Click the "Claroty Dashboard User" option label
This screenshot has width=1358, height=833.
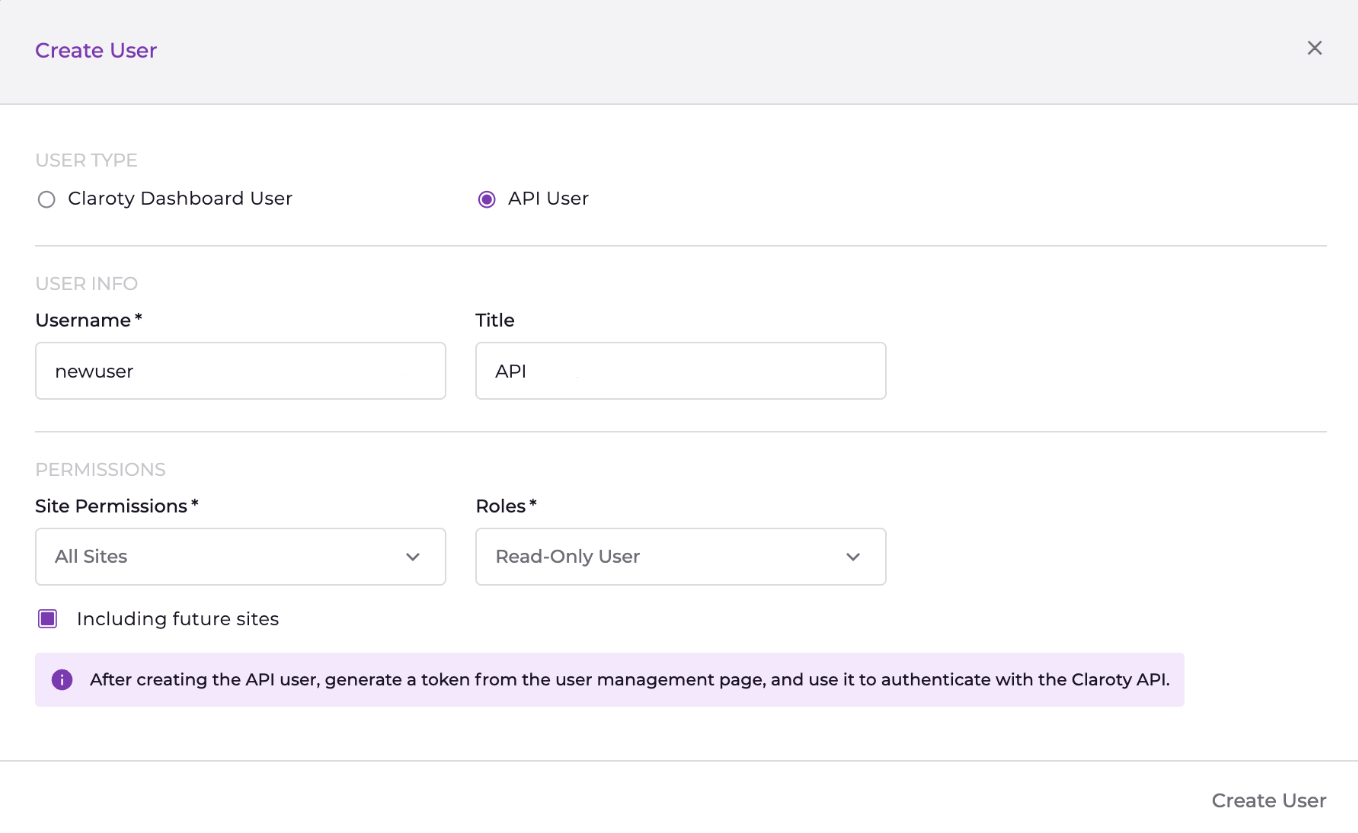click(x=180, y=199)
